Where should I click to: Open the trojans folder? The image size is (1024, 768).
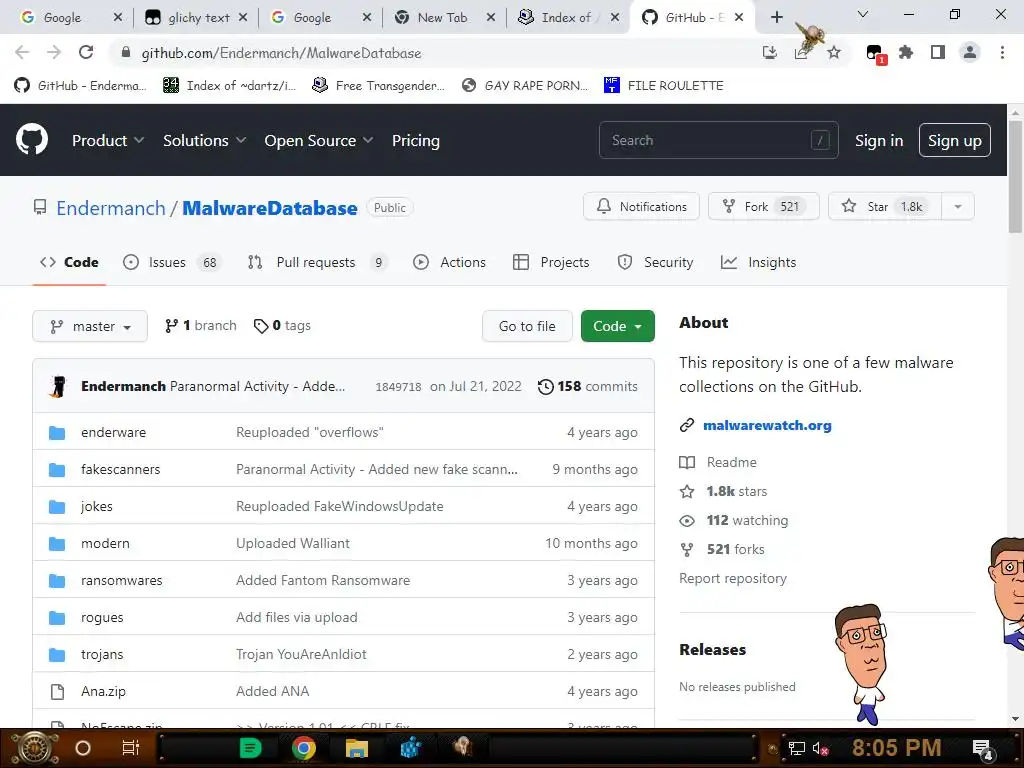click(x=102, y=654)
